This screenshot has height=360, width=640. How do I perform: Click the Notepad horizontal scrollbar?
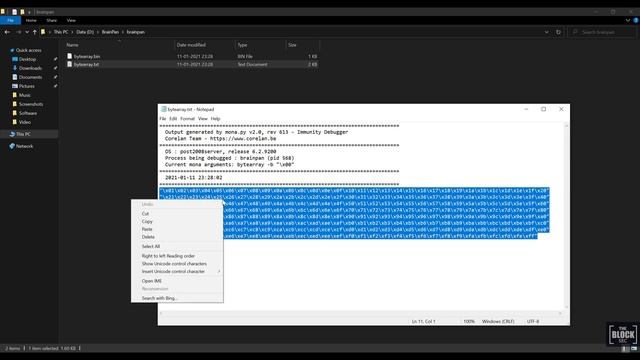360,313
